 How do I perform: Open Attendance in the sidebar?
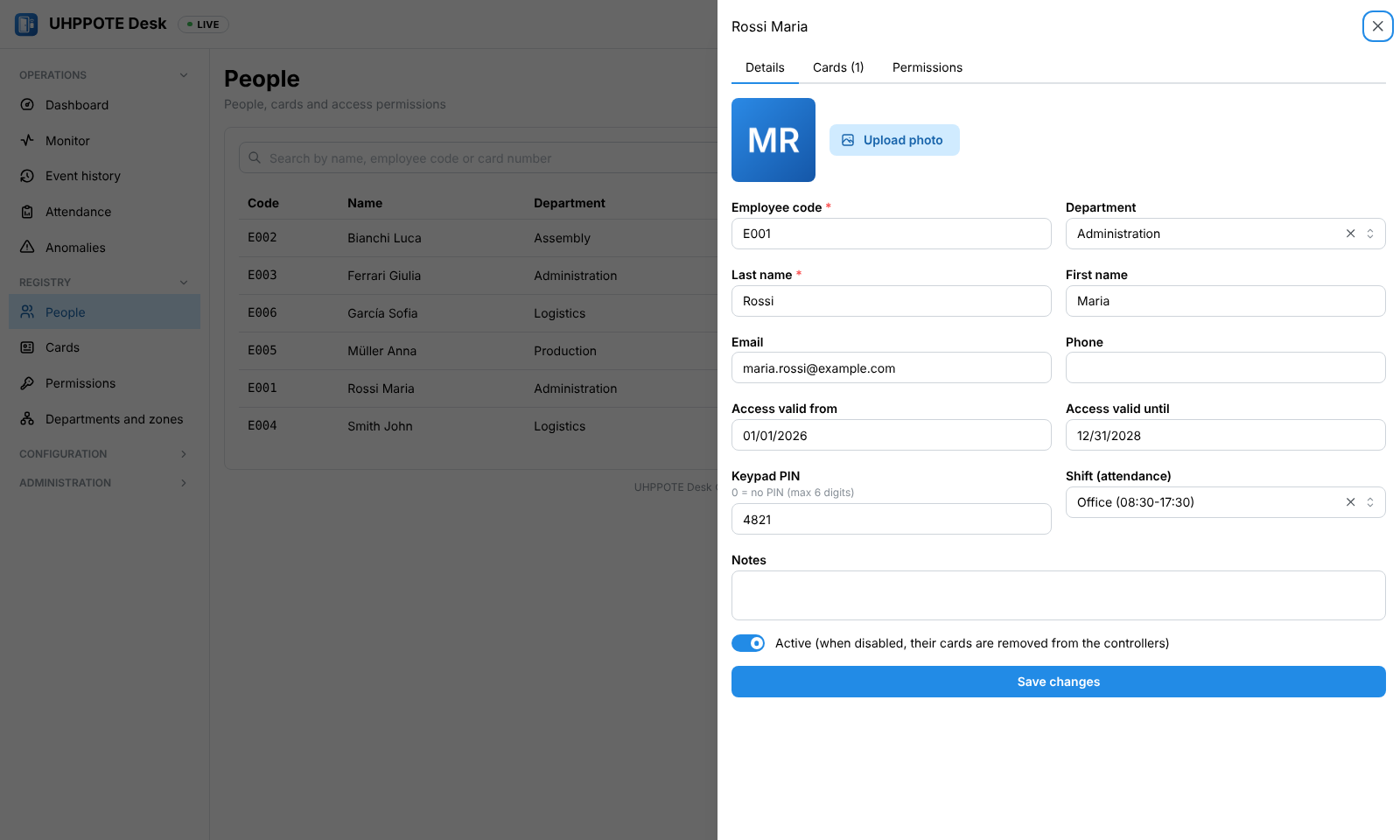tap(104, 212)
